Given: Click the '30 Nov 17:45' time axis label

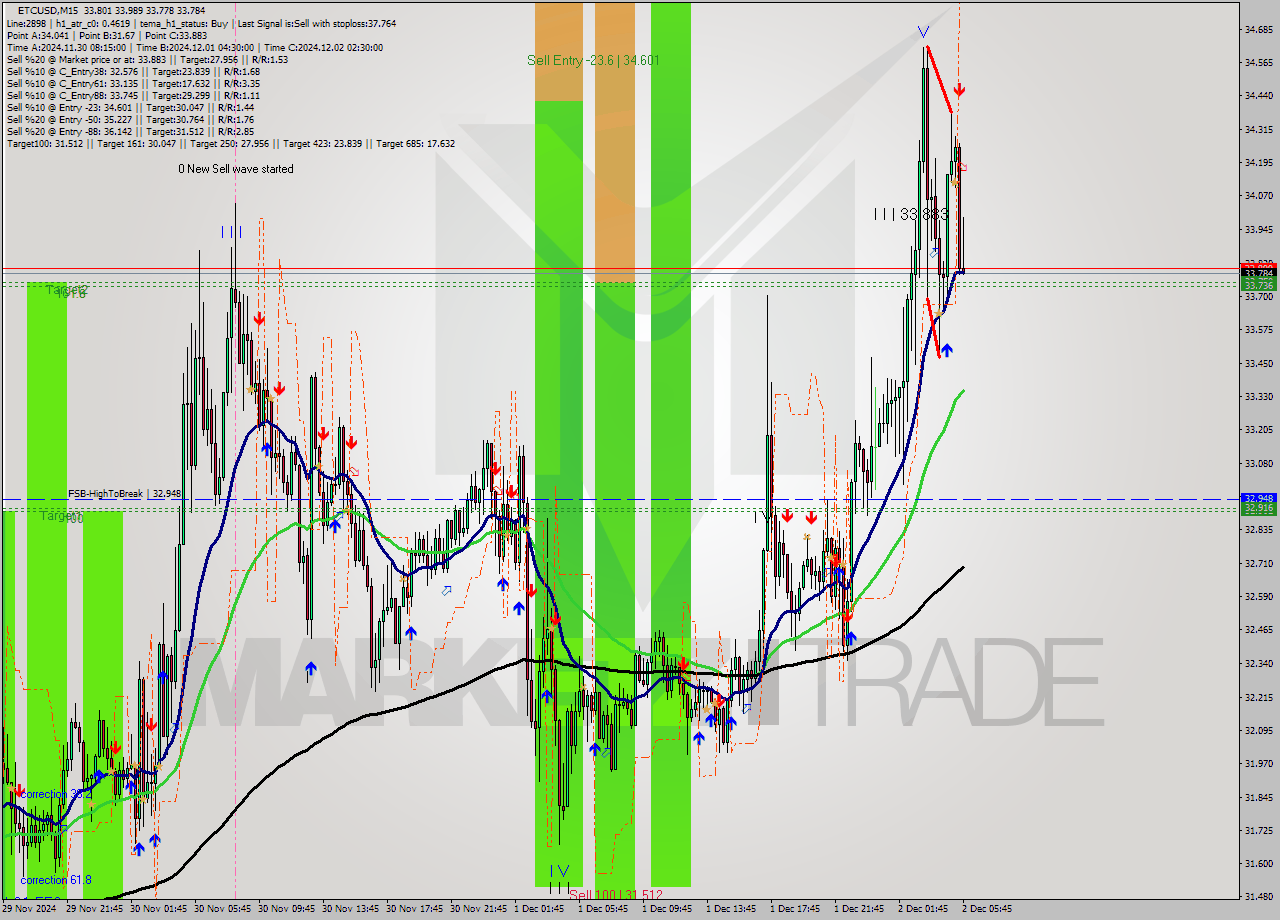Looking at the screenshot, I should pyautogui.click(x=416, y=909).
